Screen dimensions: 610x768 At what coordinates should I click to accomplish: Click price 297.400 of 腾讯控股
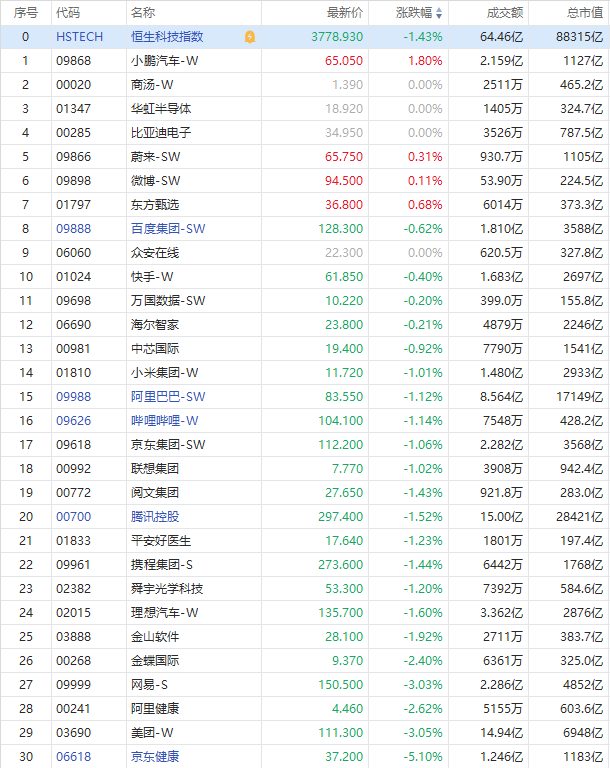tap(341, 517)
